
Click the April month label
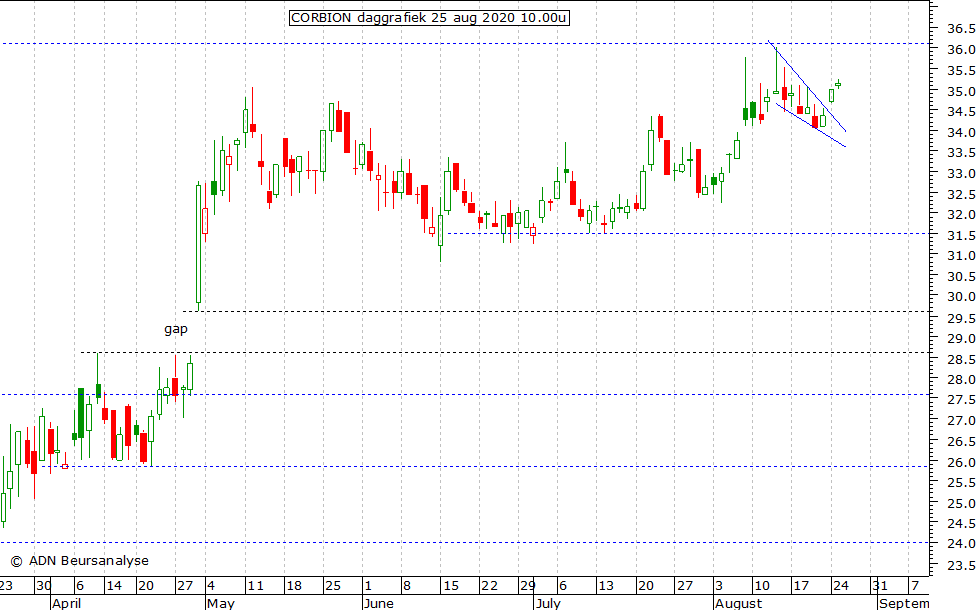(x=66, y=603)
